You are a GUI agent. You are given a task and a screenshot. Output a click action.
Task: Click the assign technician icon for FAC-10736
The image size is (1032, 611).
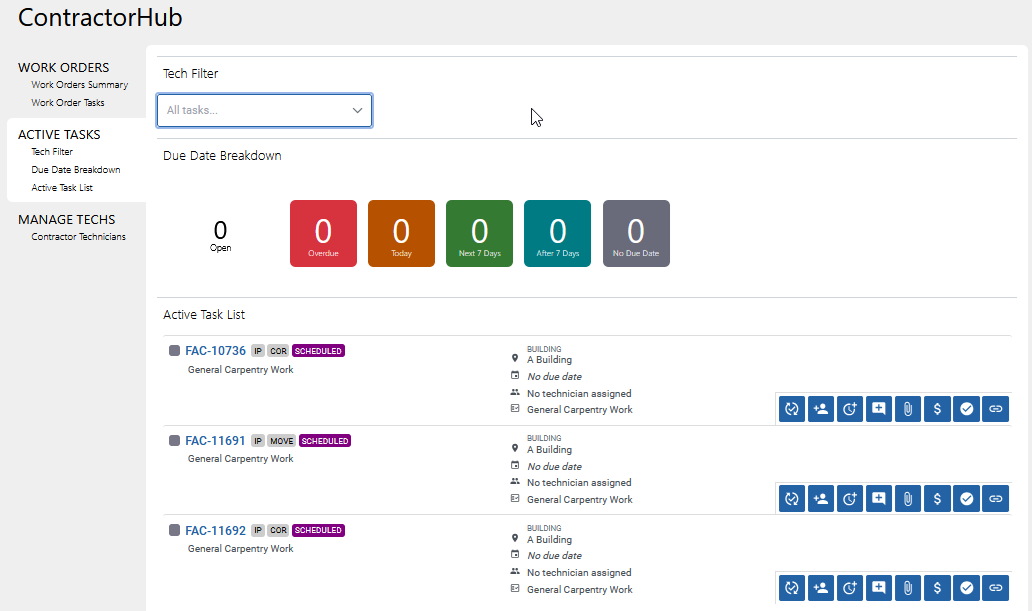821,409
